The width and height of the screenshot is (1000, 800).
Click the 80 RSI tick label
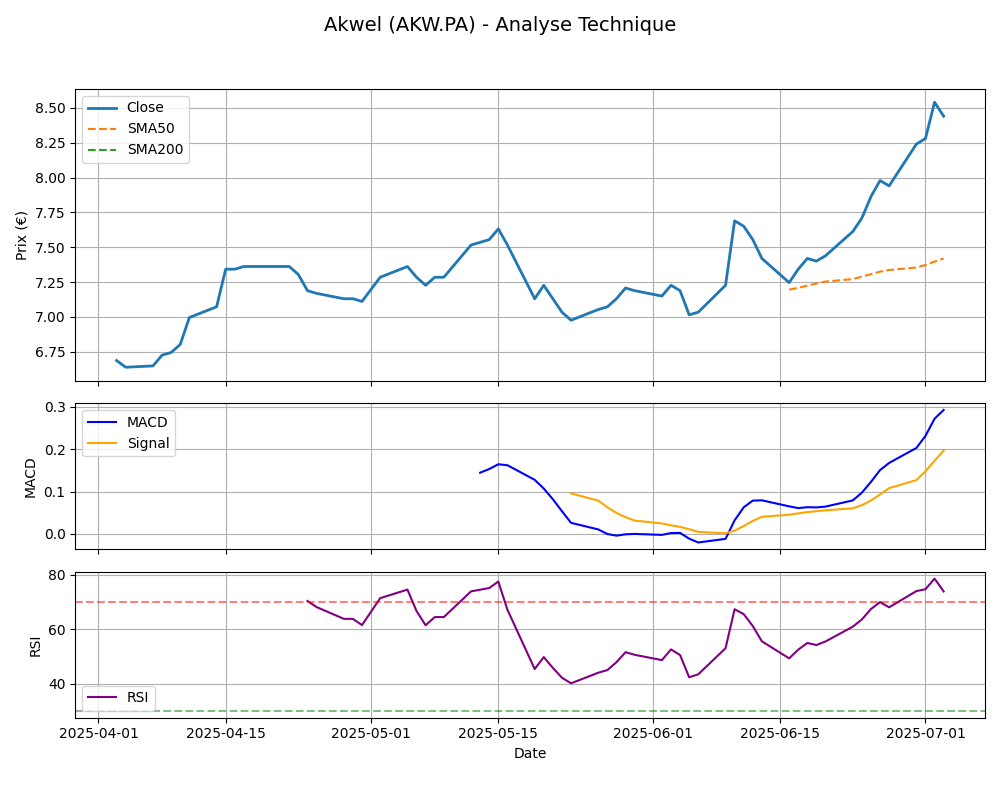click(57, 575)
